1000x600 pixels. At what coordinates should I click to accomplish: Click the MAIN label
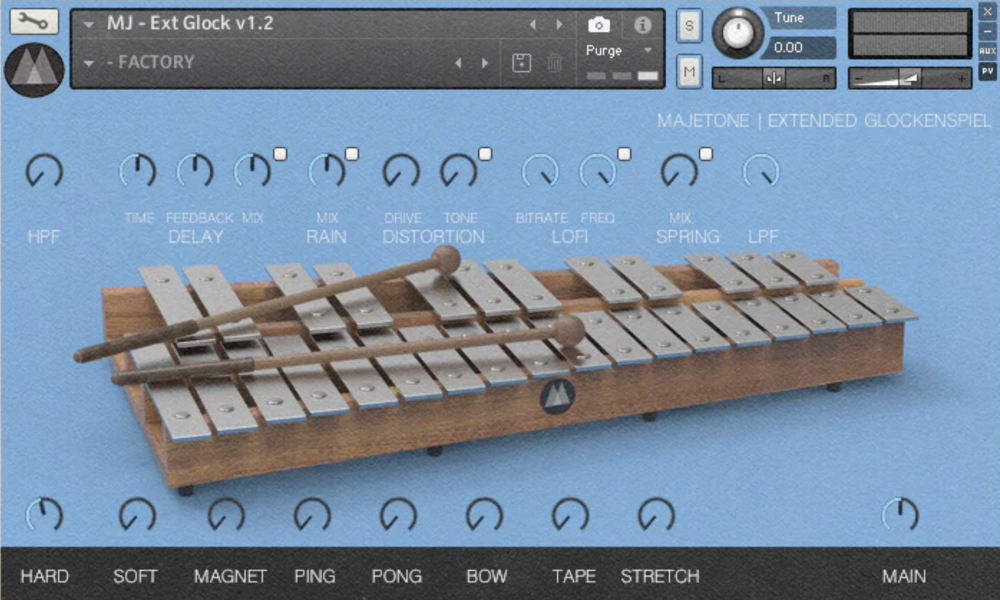point(904,576)
